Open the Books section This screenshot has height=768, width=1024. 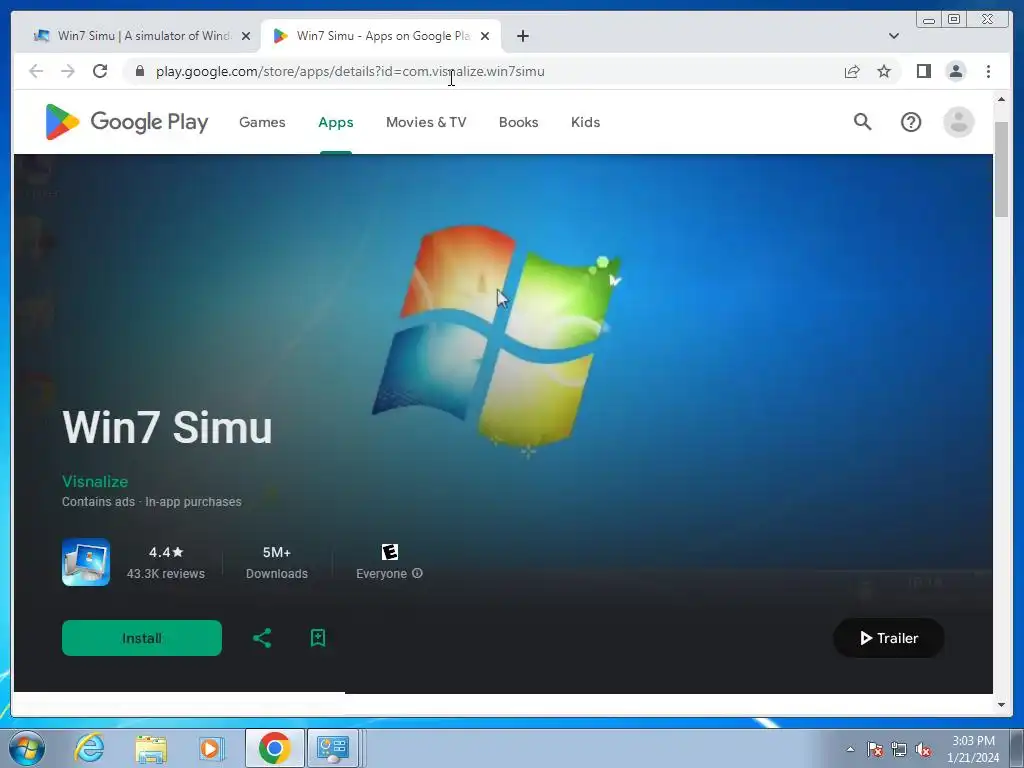(x=519, y=122)
